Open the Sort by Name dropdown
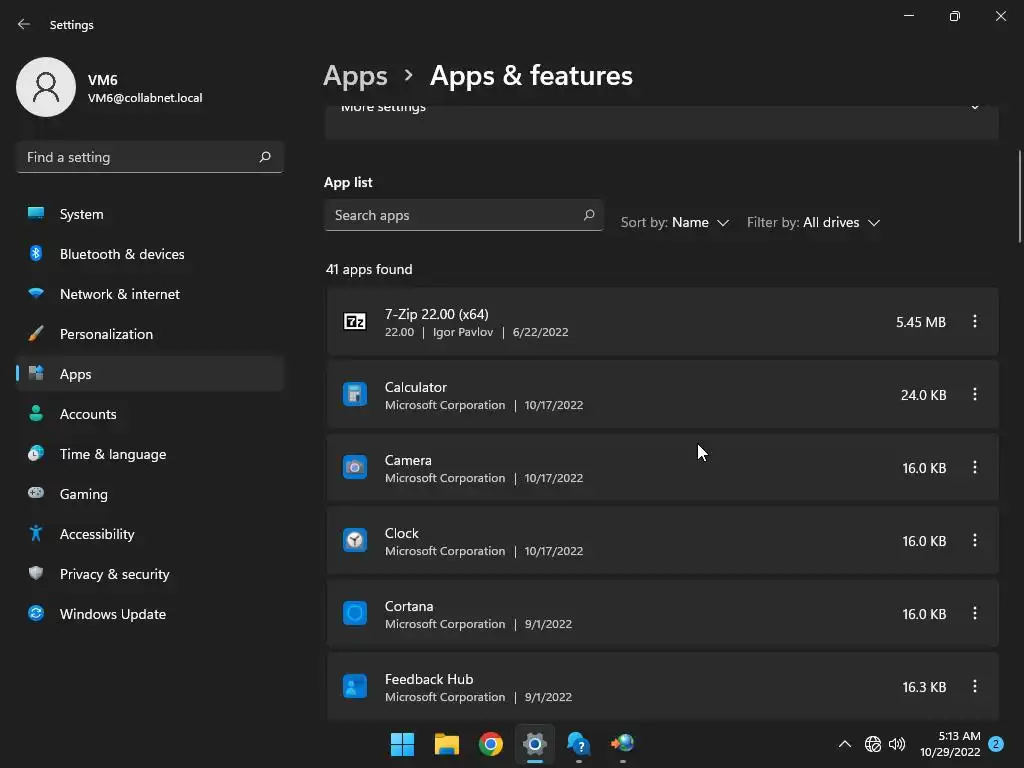The height and width of the screenshot is (768, 1024). click(675, 223)
